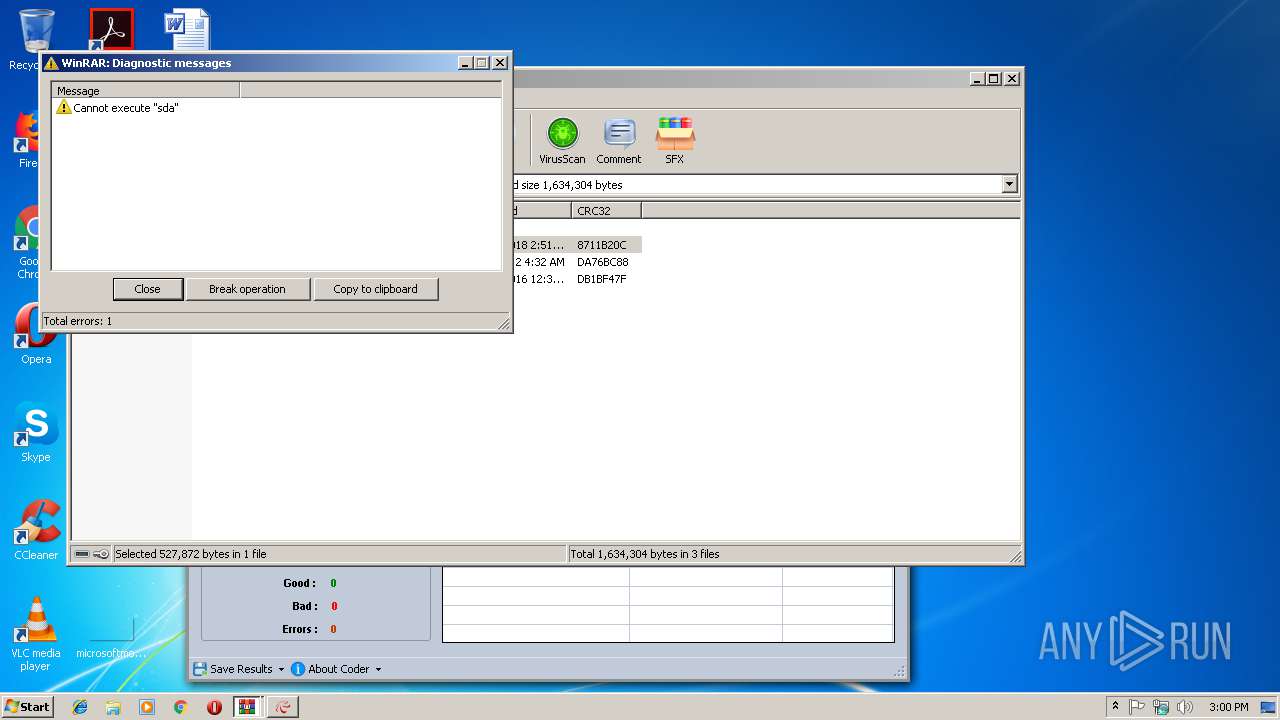Click the warning icon beside the error message
Screen dimensions: 1280x720
tap(64, 107)
